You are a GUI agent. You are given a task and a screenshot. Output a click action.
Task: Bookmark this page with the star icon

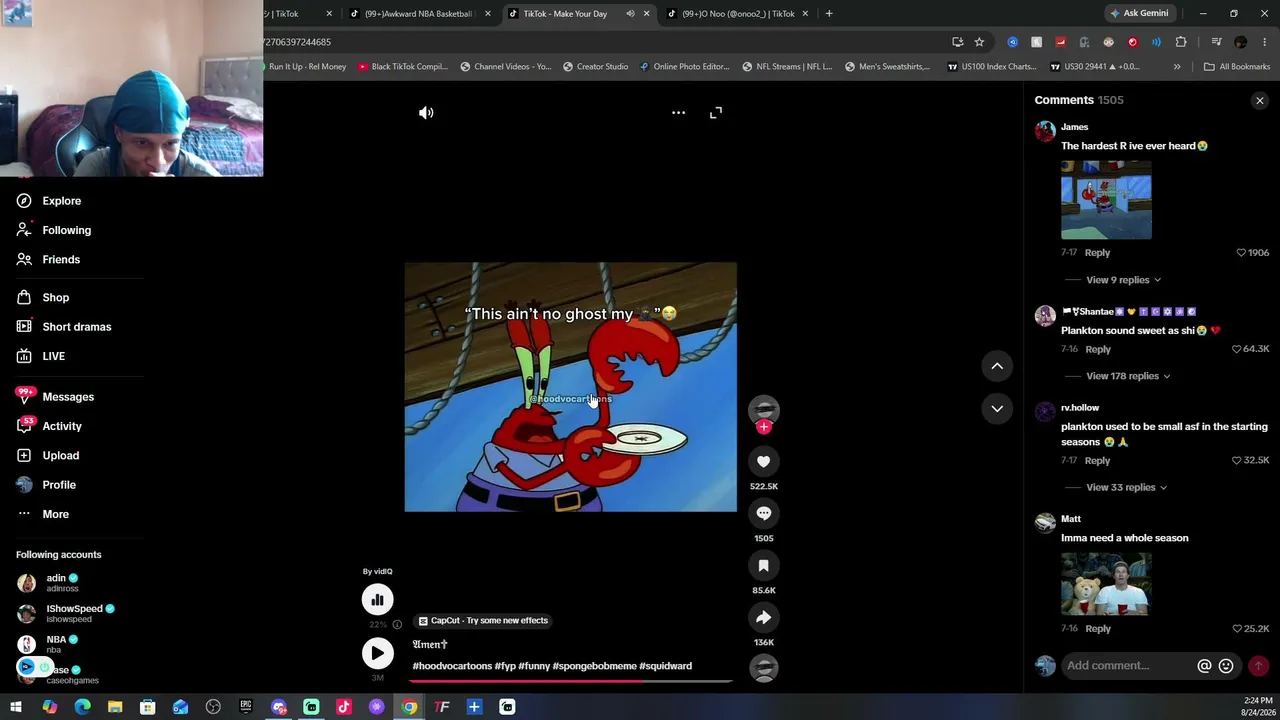tap(979, 42)
